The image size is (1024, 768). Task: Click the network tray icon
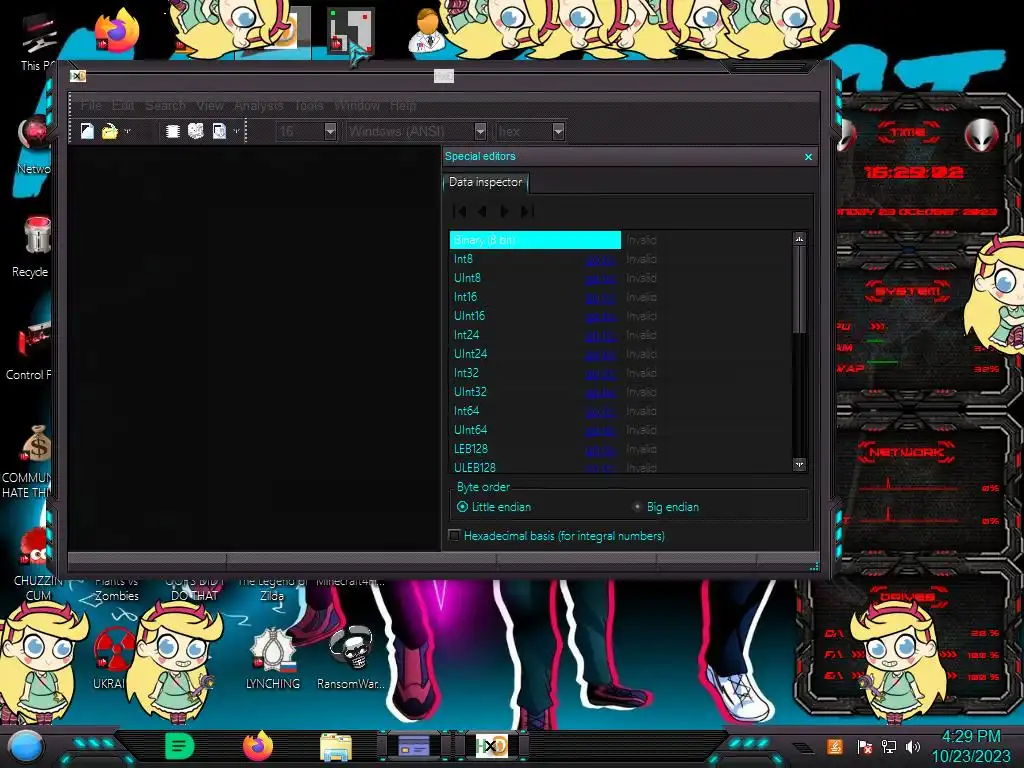pos(889,746)
